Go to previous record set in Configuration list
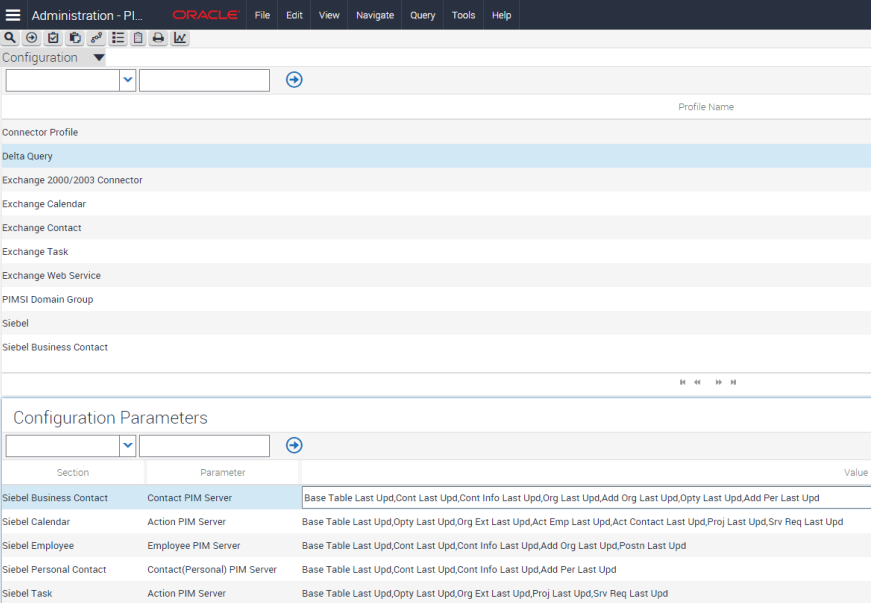The height and width of the screenshot is (603, 871). [x=697, y=382]
